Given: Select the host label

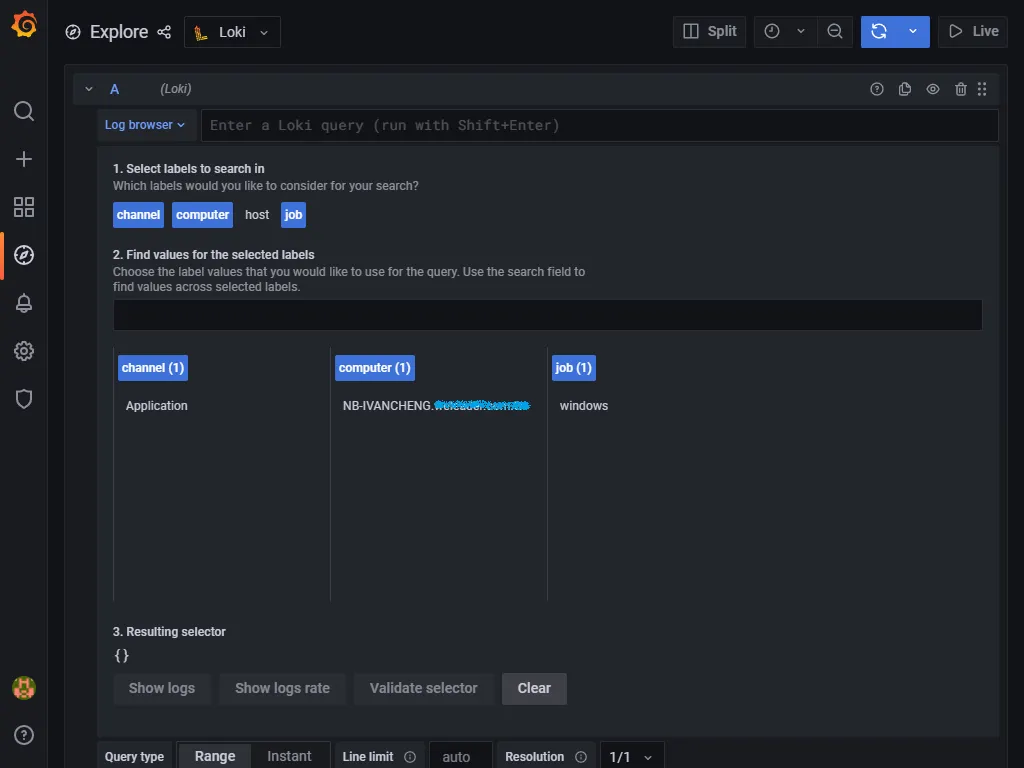Looking at the screenshot, I should [x=257, y=215].
